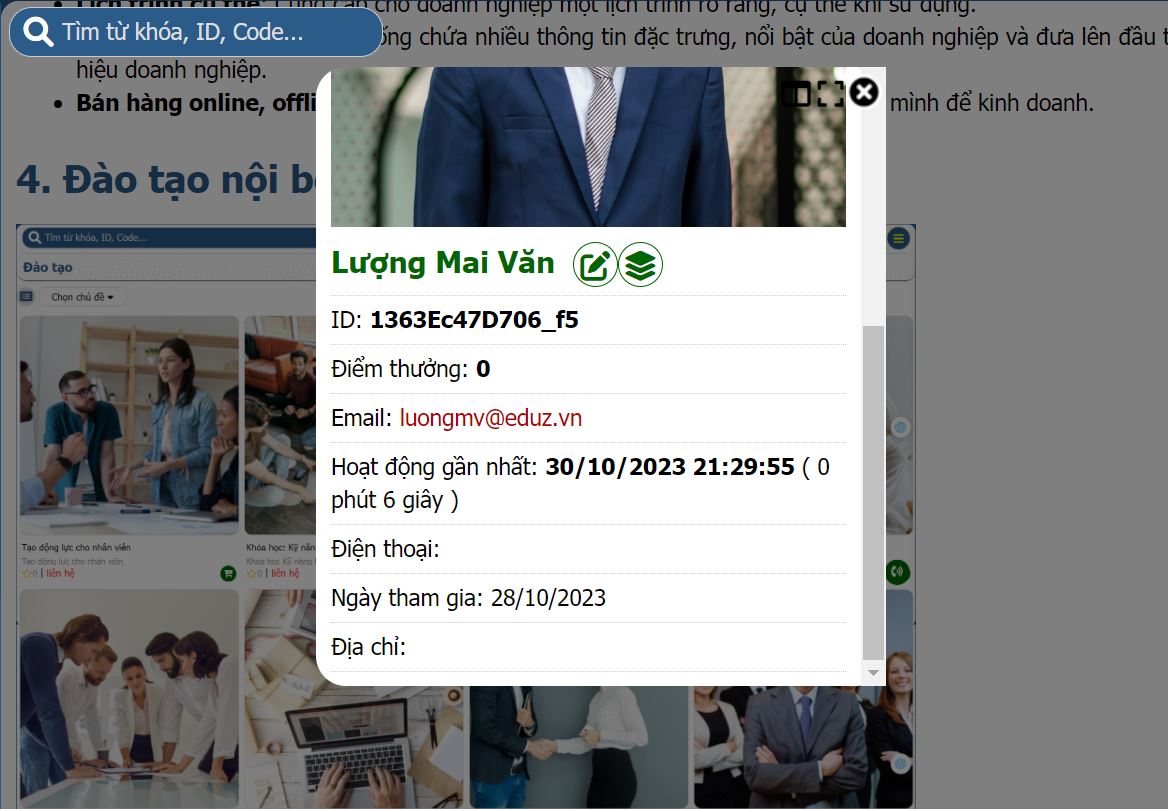
Task: Select the list view icon beside Chọn chủ đề
Action: click(x=26, y=297)
